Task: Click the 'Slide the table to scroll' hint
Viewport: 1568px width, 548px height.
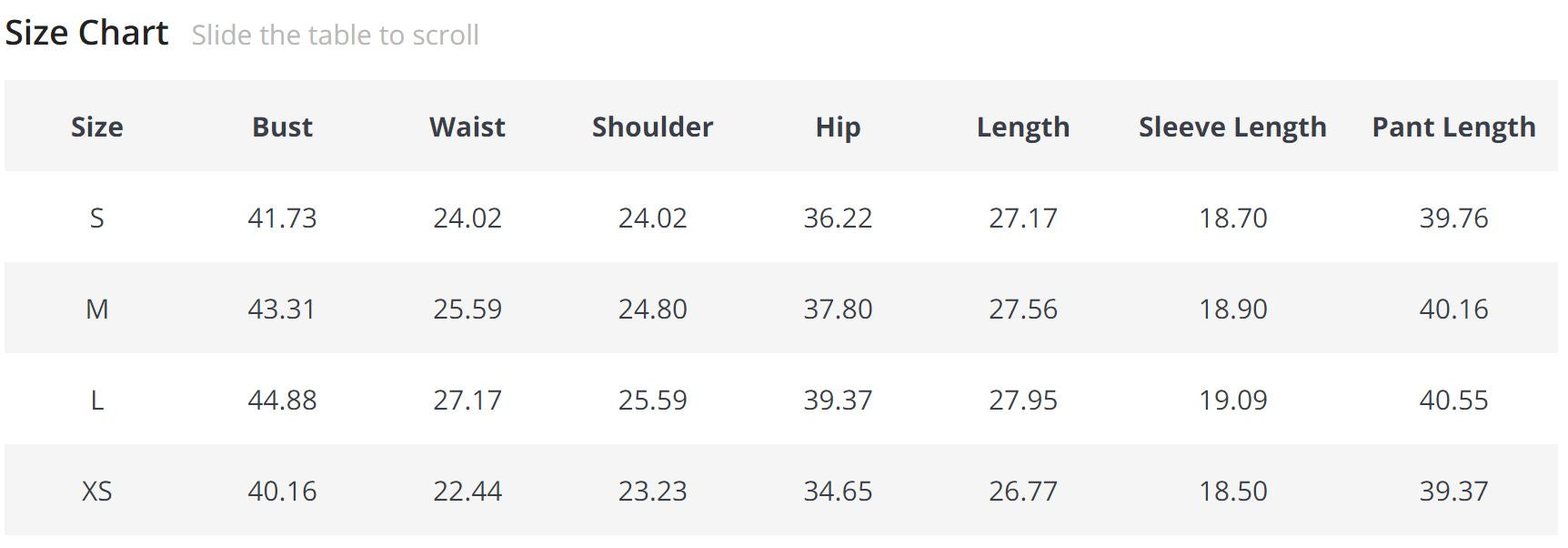Action: [335, 36]
